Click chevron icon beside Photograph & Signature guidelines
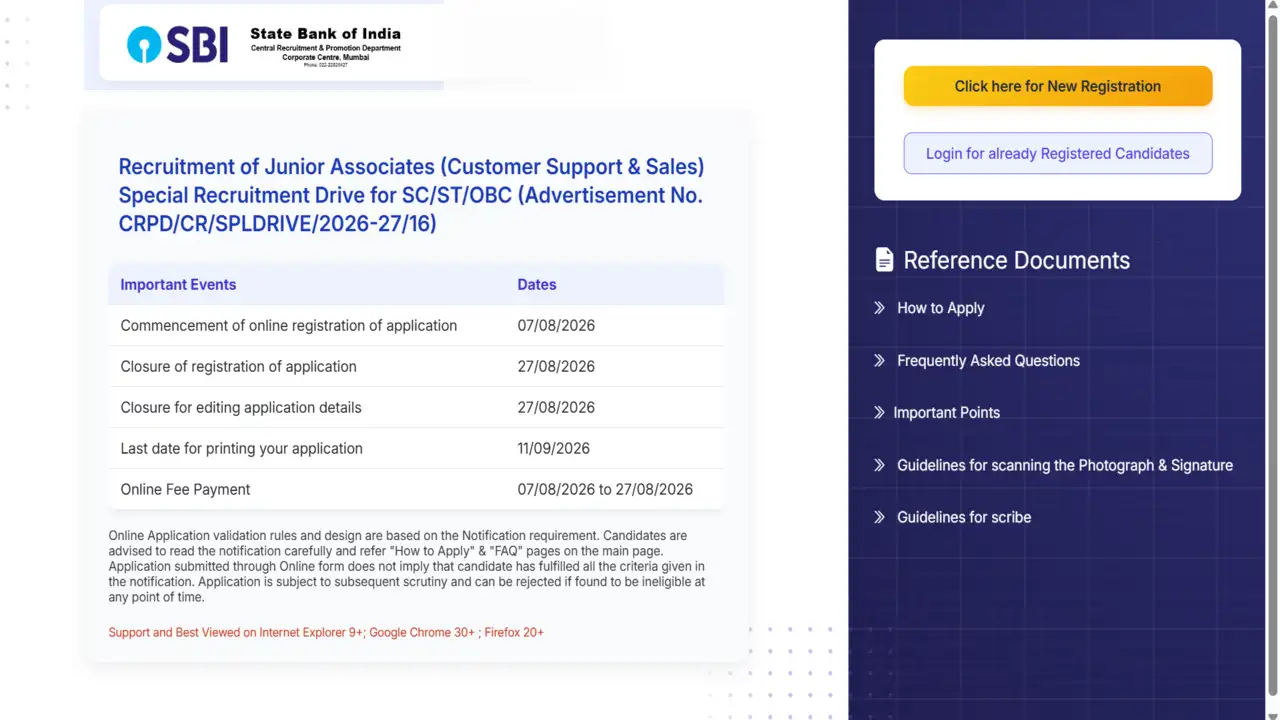 pyautogui.click(x=879, y=465)
